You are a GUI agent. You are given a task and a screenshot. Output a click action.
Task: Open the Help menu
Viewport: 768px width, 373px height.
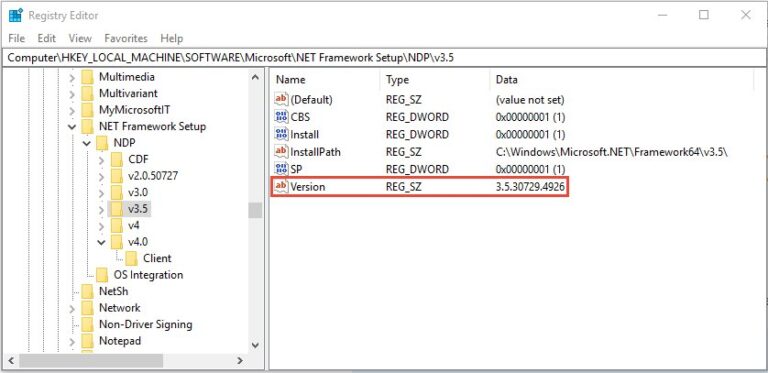171,38
